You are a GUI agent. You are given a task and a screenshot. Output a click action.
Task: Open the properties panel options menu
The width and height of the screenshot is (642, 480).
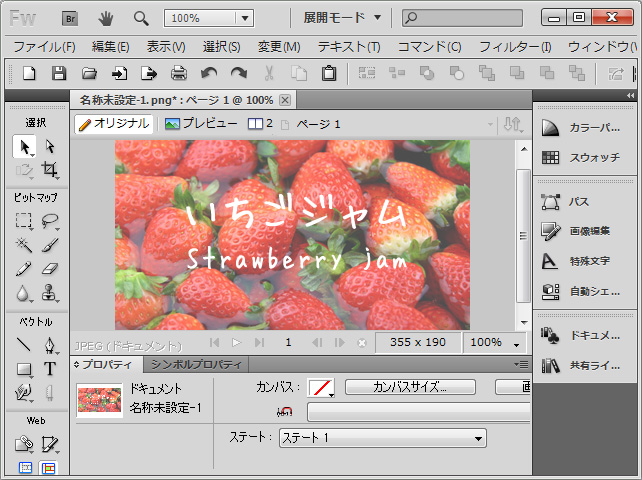click(x=522, y=364)
